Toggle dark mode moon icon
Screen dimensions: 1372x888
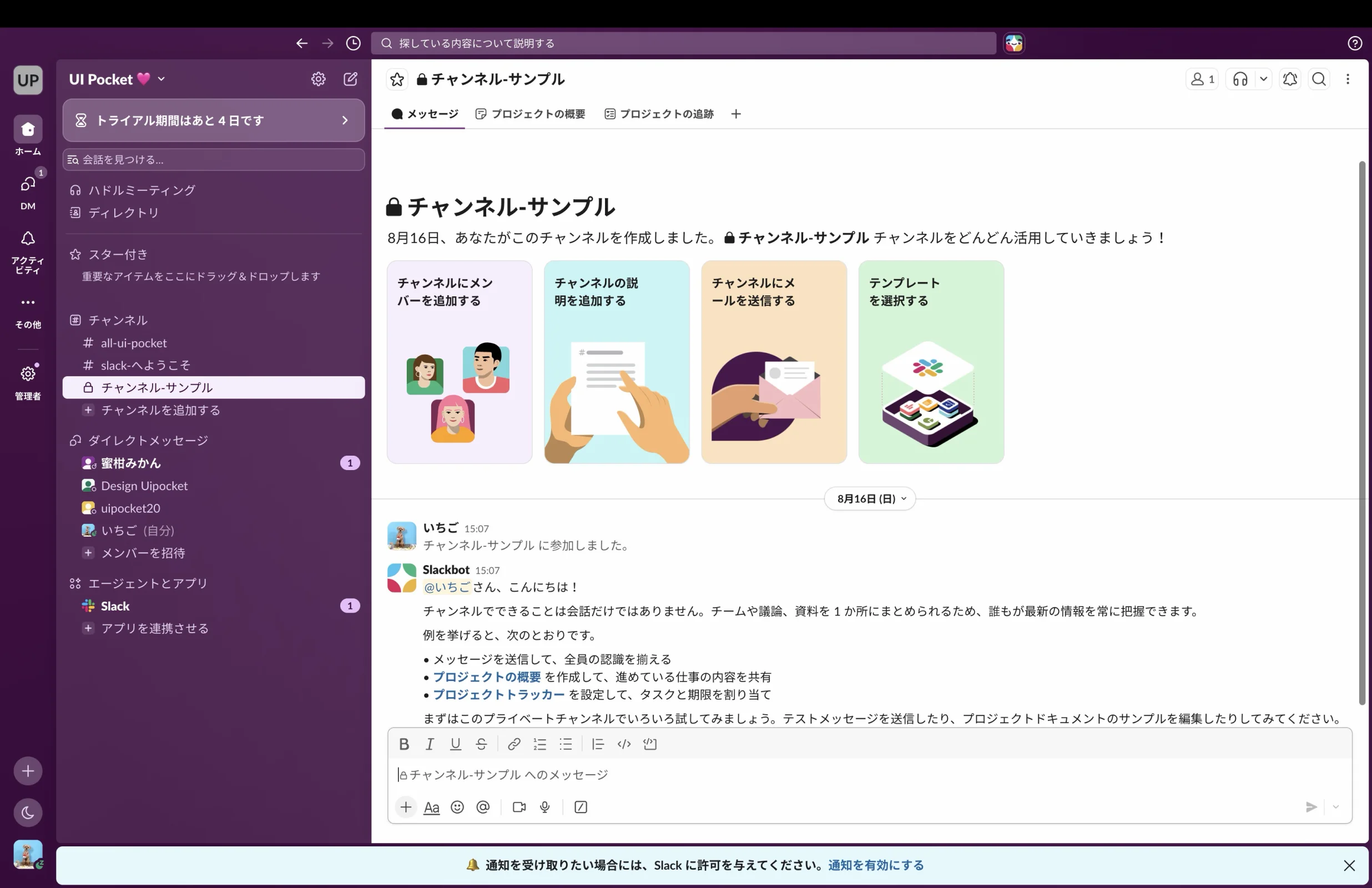coord(28,813)
